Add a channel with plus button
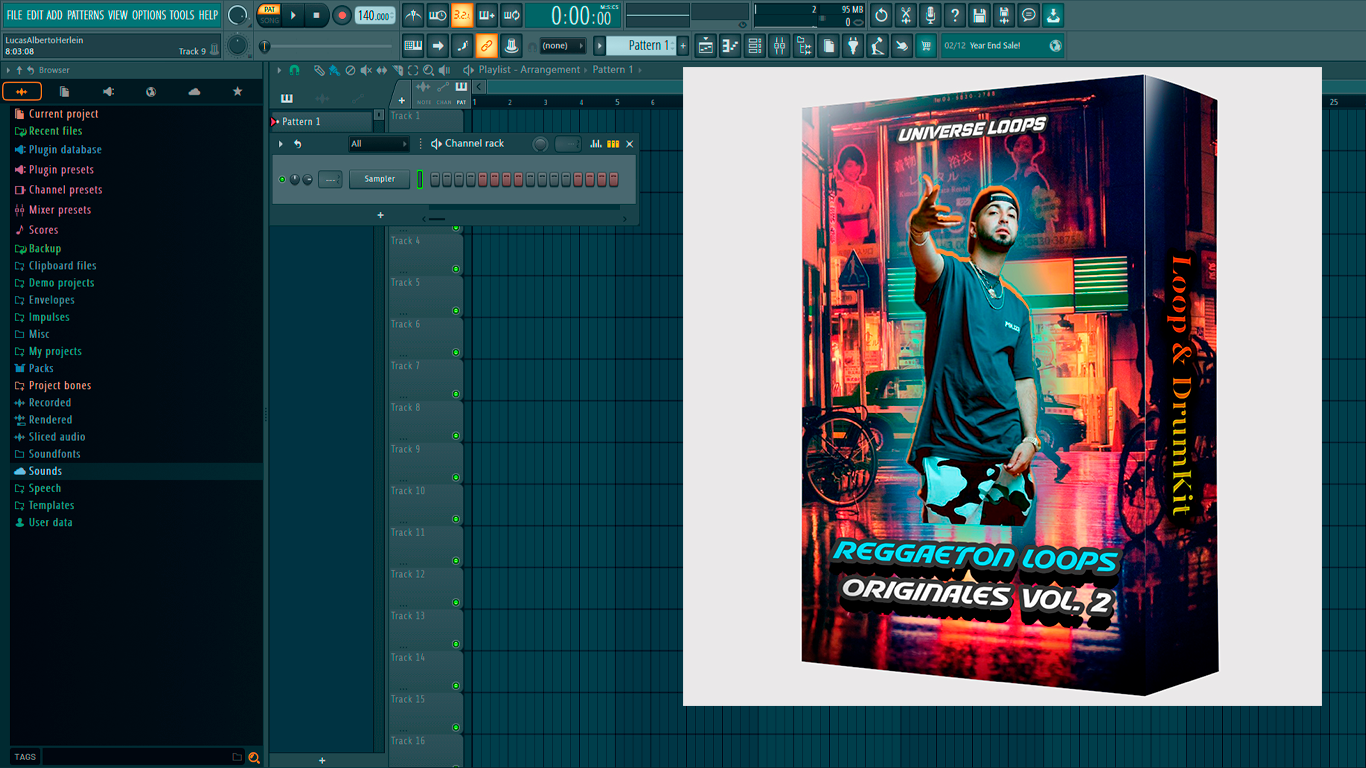 pos(380,215)
